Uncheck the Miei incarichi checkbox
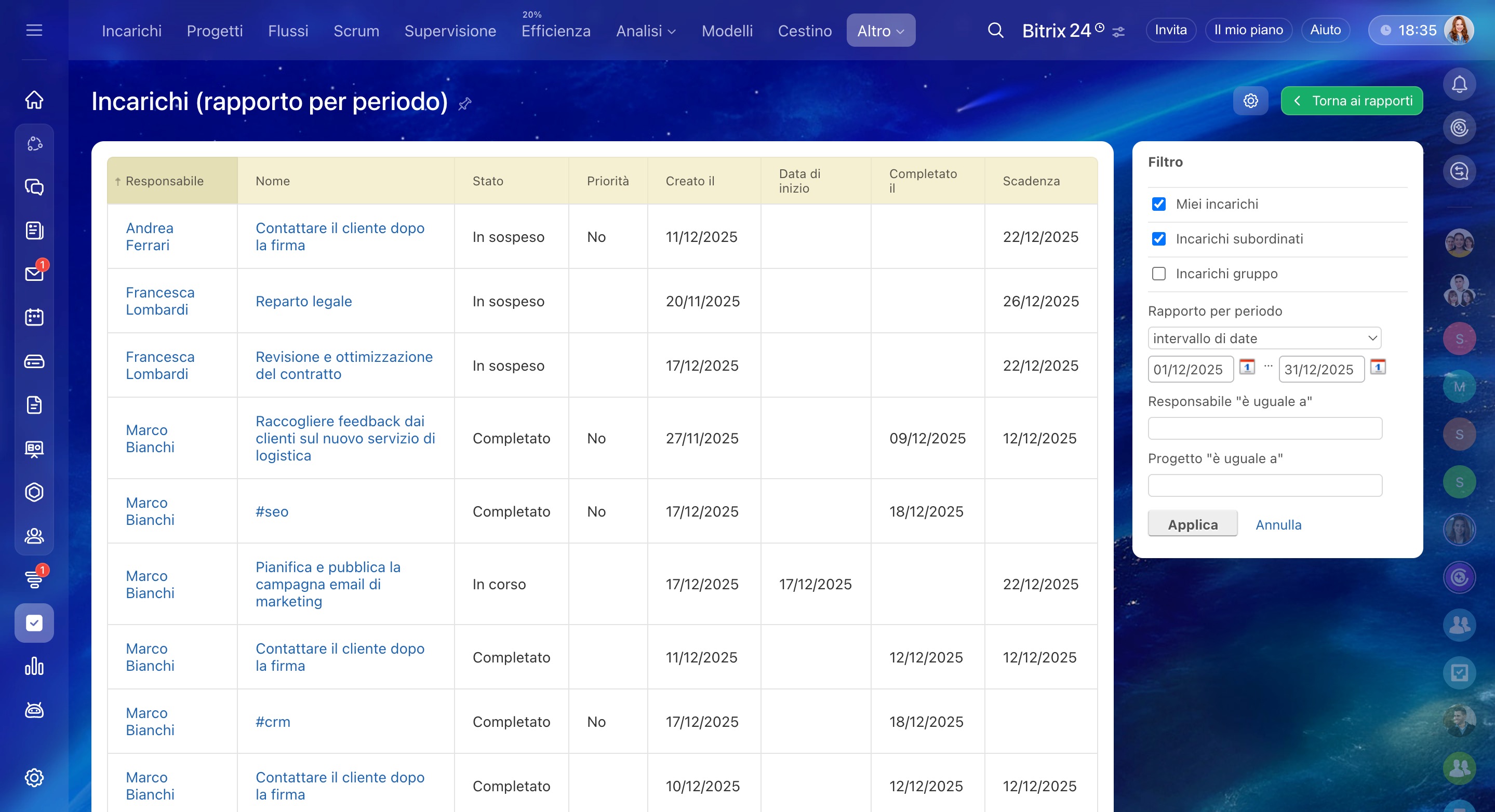The height and width of the screenshot is (812, 1495). (x=1158, y=204)
